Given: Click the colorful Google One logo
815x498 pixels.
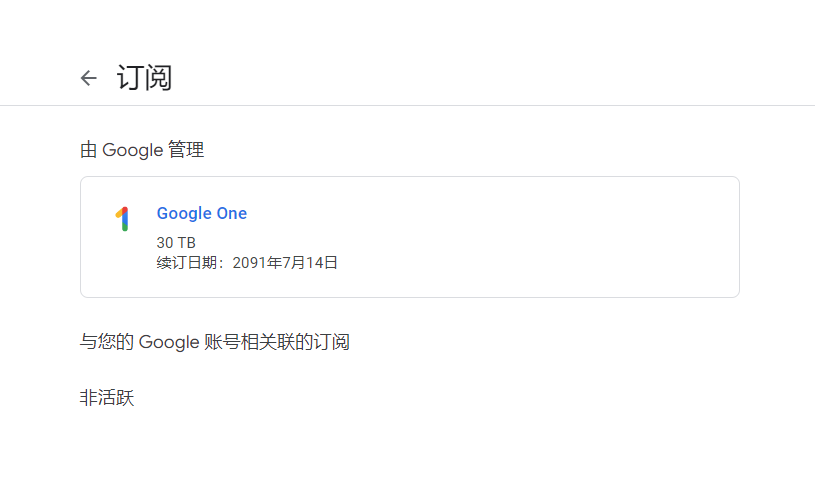Looking at the screenshot, I should (x=122, y=218).
